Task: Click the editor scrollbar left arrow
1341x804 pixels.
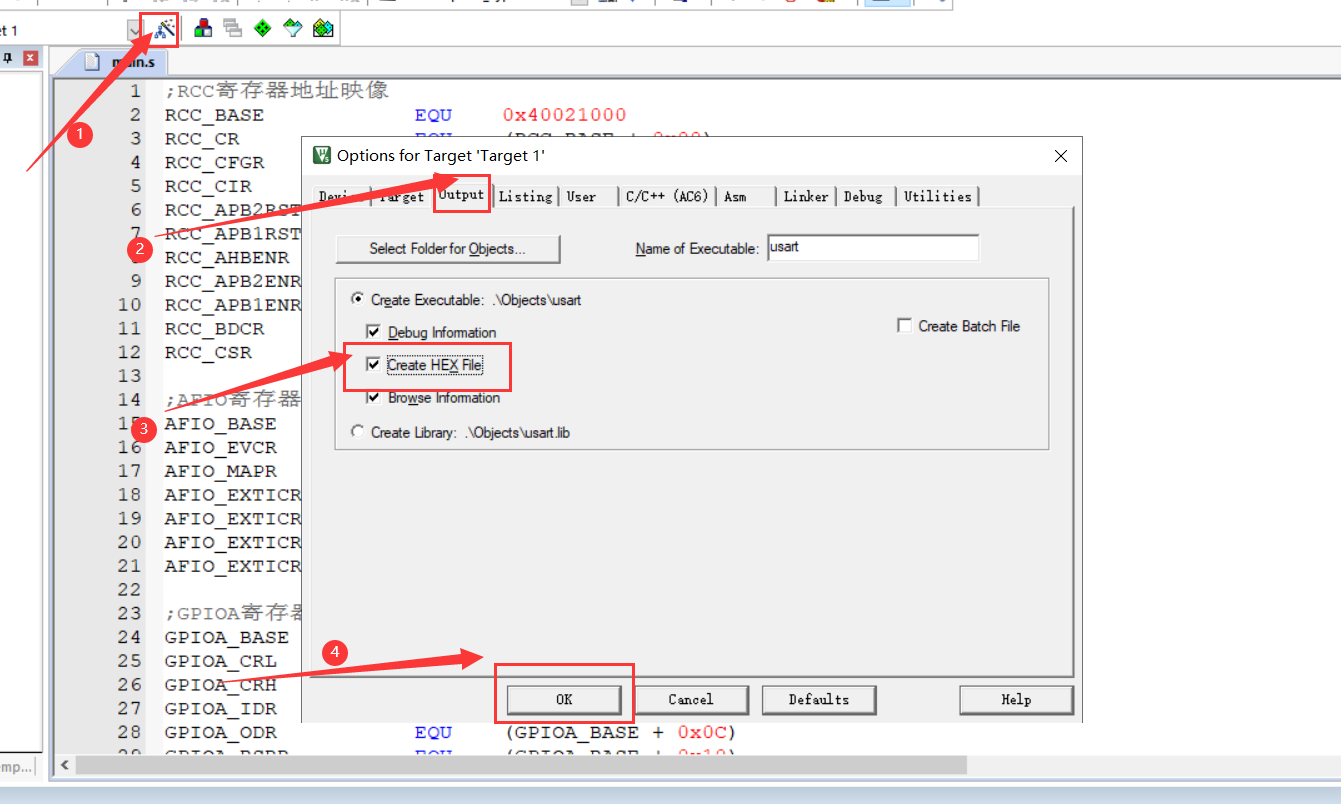Action: coord(65,765)
